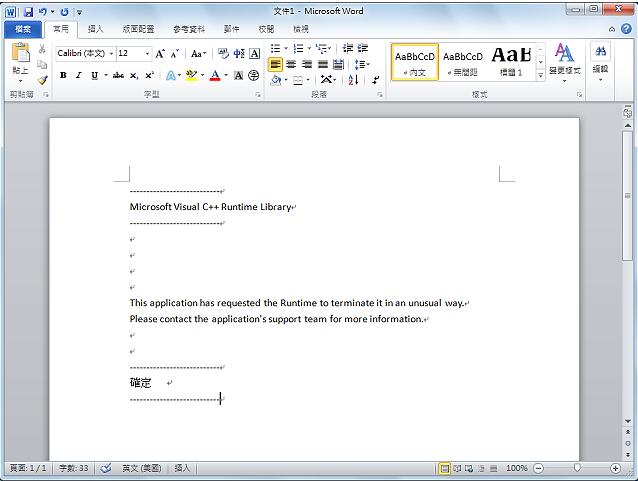
Task: Click the Paste clipboard icon
Action: point(20,53)
